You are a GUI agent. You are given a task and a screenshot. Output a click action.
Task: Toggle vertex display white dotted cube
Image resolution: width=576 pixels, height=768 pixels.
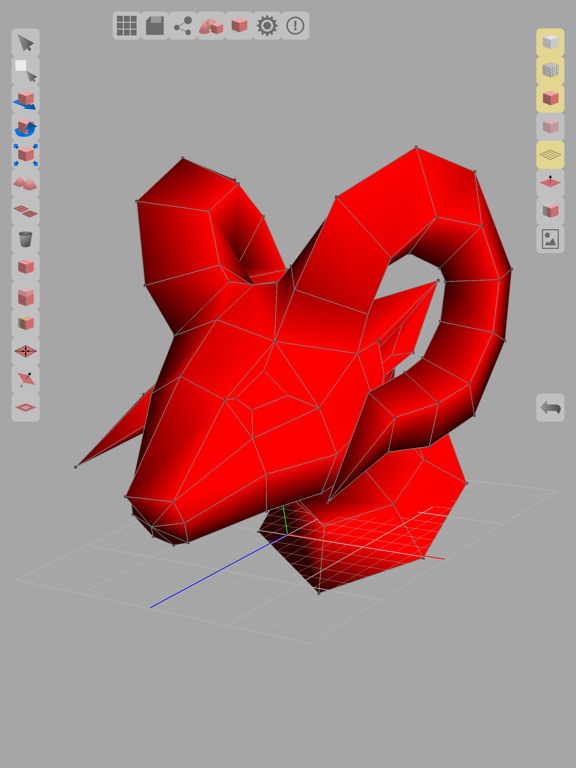pos(550,43)
